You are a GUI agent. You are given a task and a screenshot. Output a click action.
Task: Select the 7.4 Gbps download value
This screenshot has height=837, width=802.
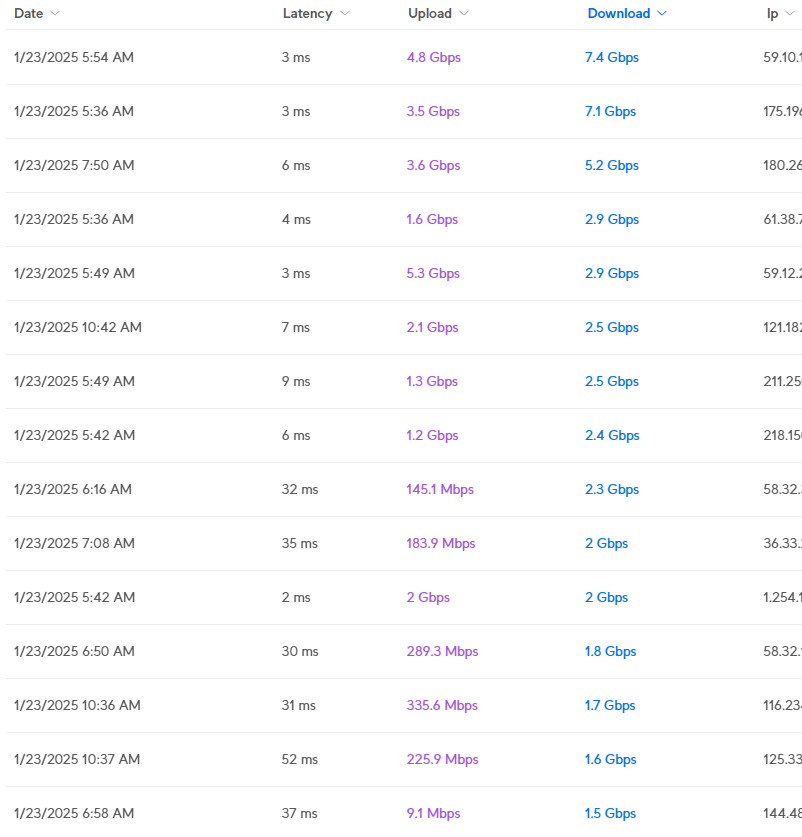[611, 58]
